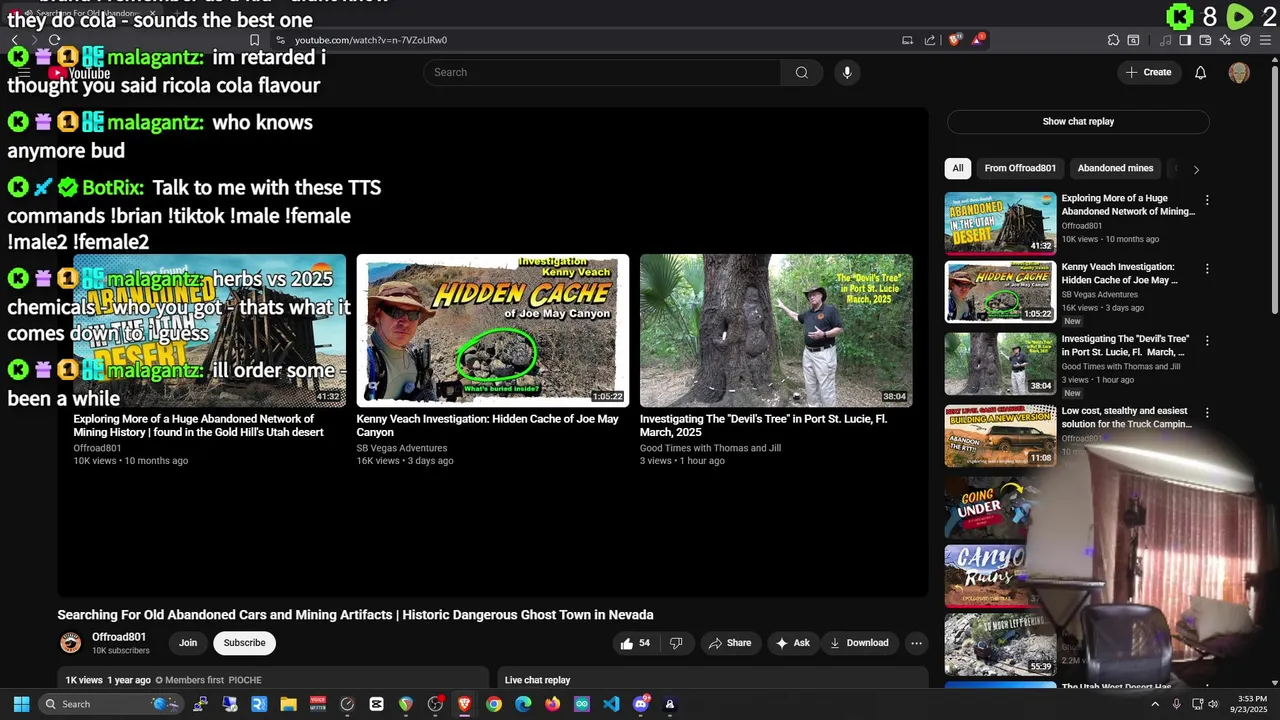The width and height of the screenshot is (1280, 720).
Task: Open YouTube notifications bell
Action: (1201, 72)
